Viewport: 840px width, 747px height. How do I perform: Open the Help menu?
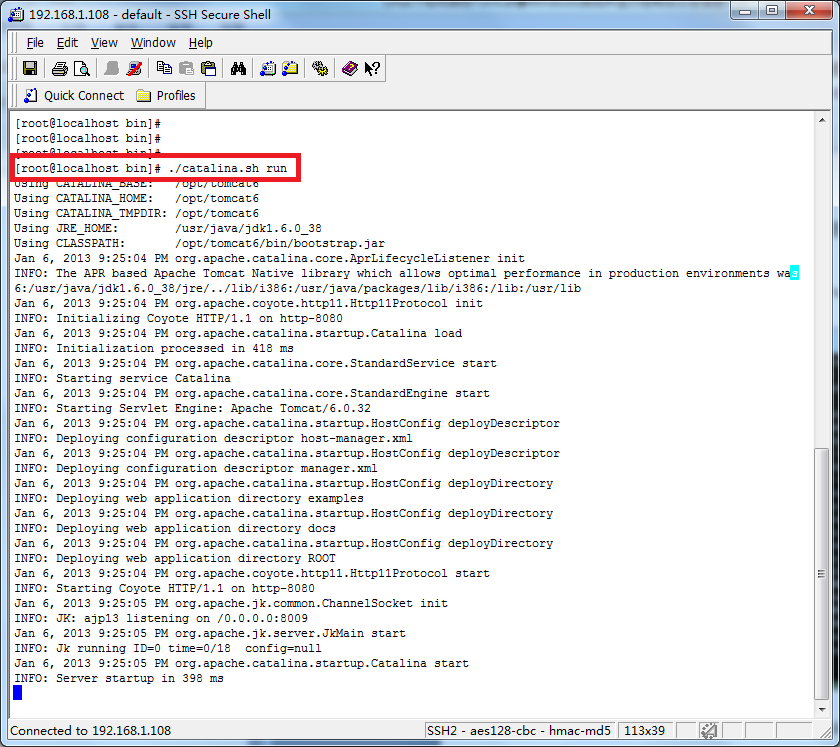click(200, 43)
